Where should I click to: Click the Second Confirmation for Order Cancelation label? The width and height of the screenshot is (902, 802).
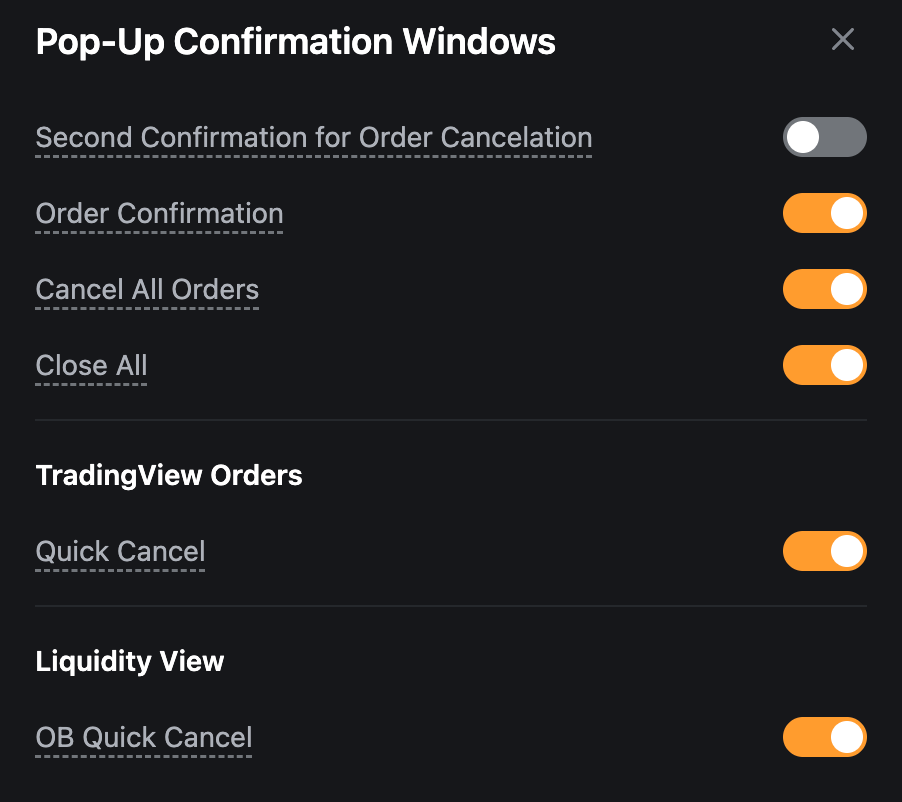(x=313, y=137)
